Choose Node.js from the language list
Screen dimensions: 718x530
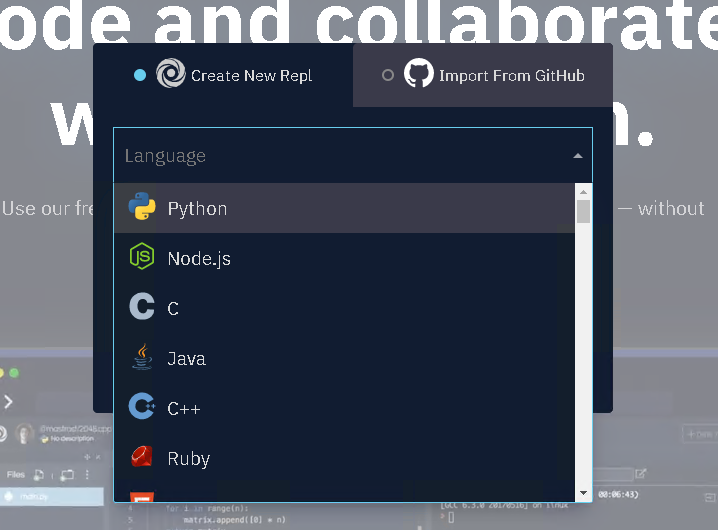coord(344,258)
